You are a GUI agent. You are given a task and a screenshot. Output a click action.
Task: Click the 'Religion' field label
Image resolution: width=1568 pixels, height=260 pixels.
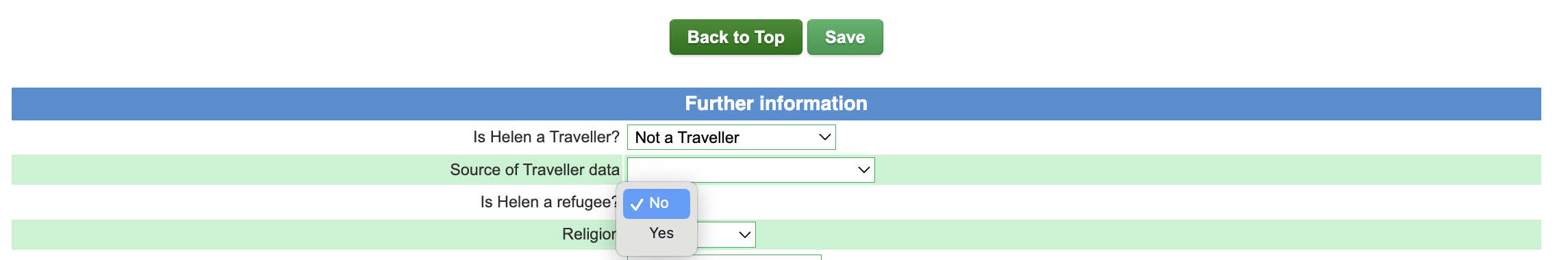589,234
